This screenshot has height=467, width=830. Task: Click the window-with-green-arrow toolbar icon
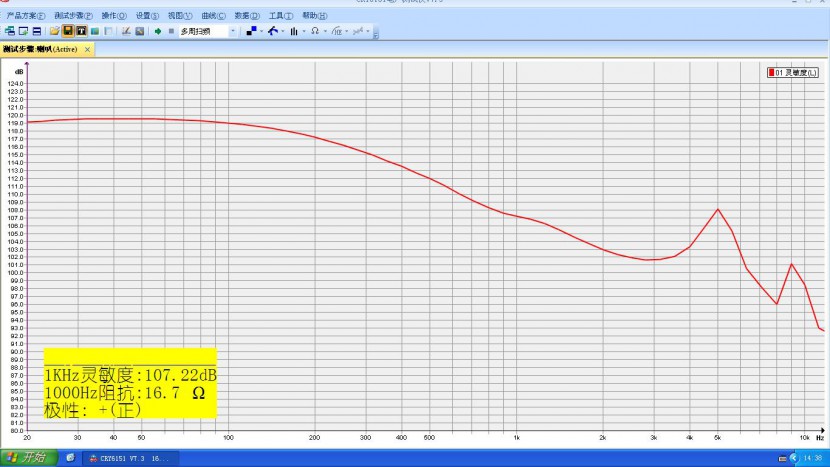click(23, 31)
